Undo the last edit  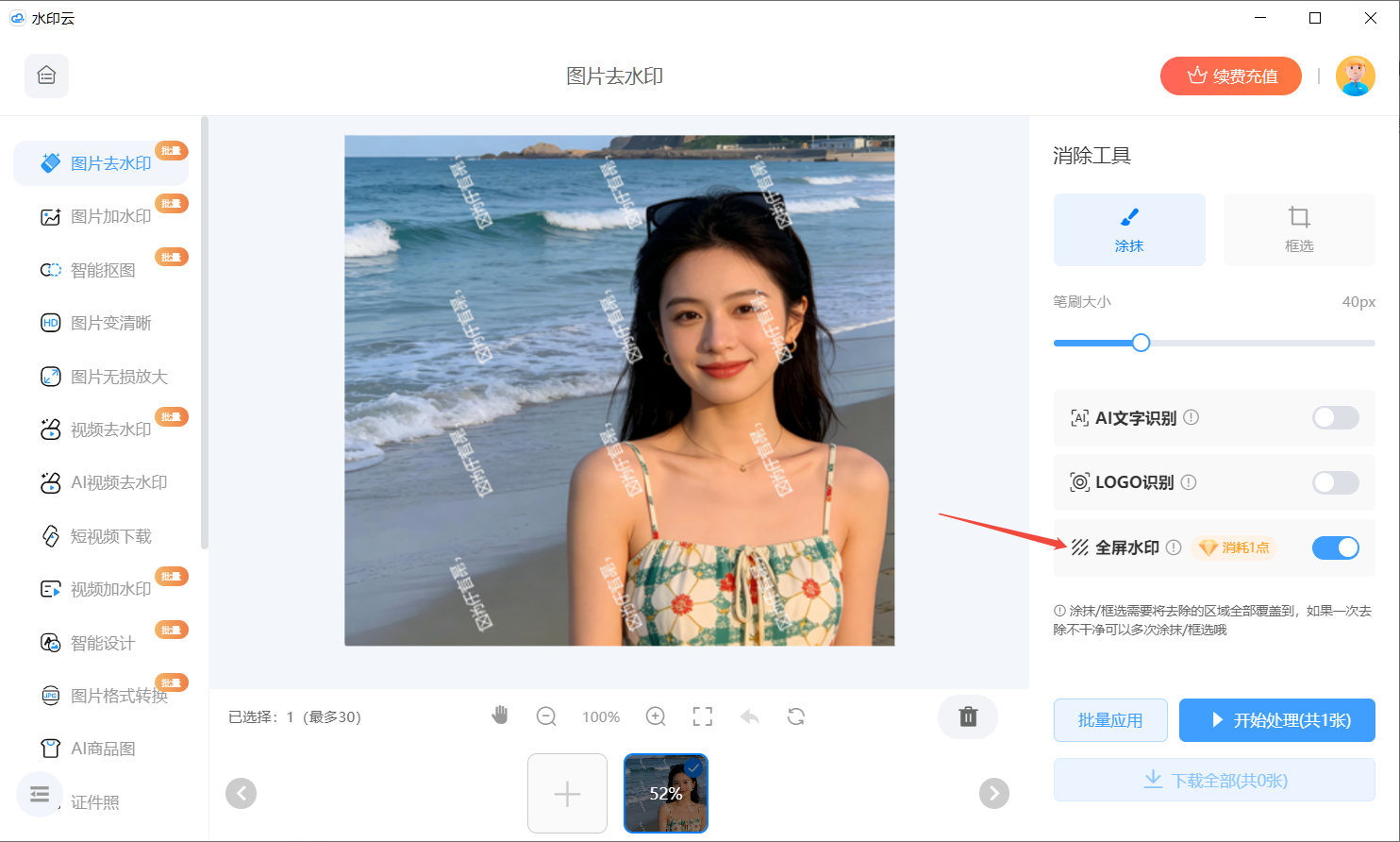click(749, 716)
